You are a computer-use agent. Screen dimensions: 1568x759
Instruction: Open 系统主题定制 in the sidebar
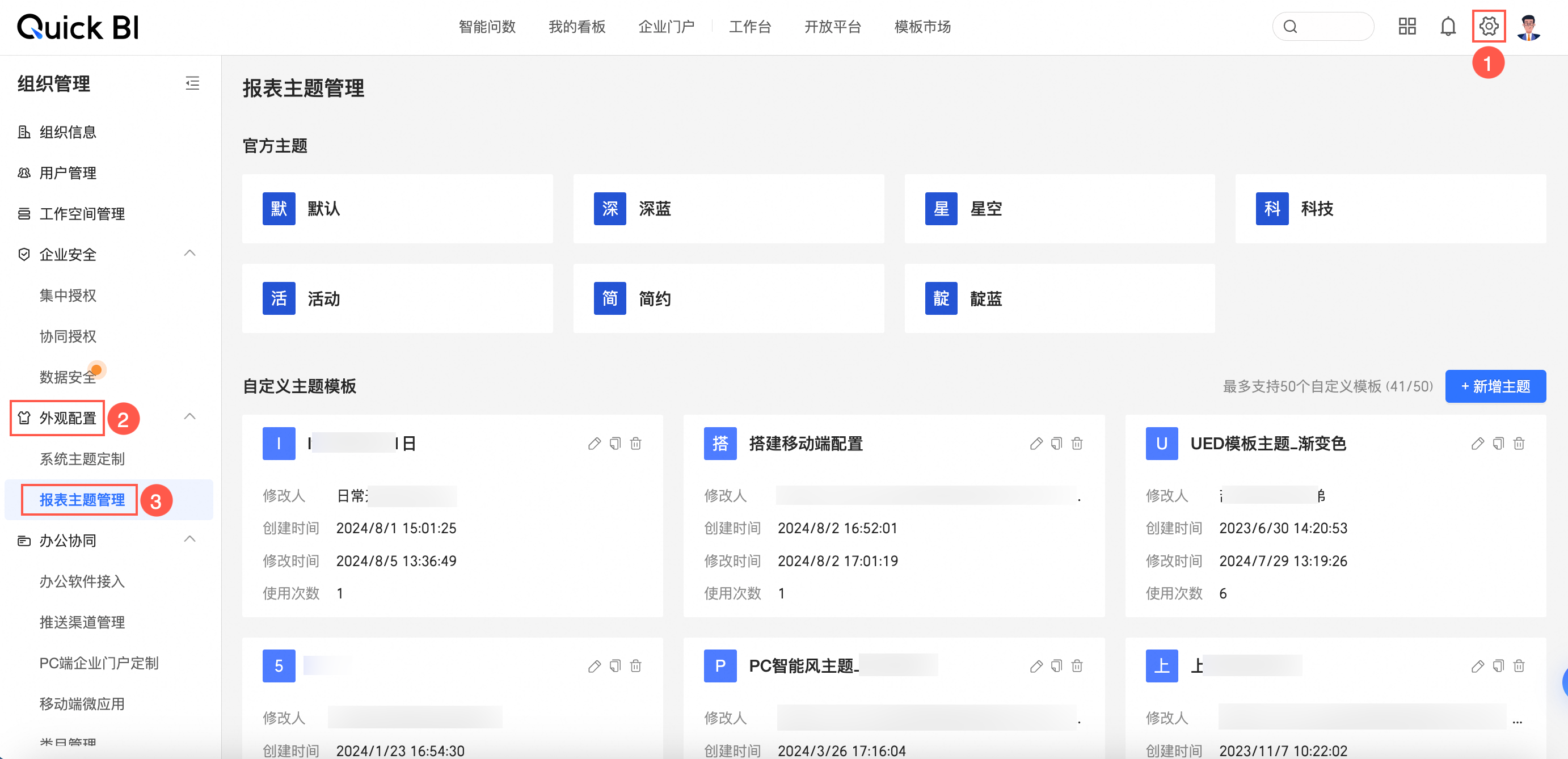coord(82,458)
